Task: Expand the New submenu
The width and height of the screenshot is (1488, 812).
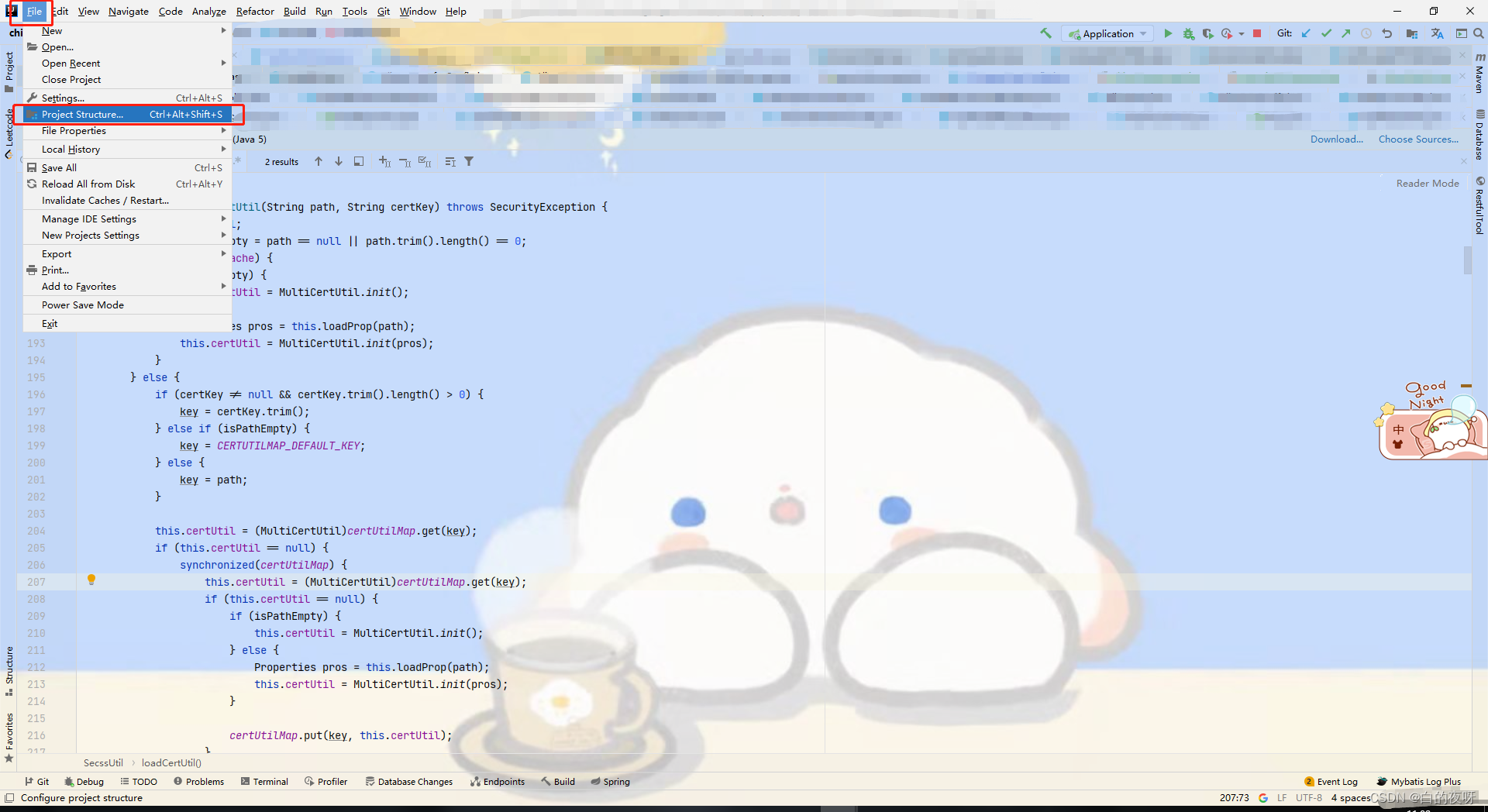Action: tap(128, 31)
